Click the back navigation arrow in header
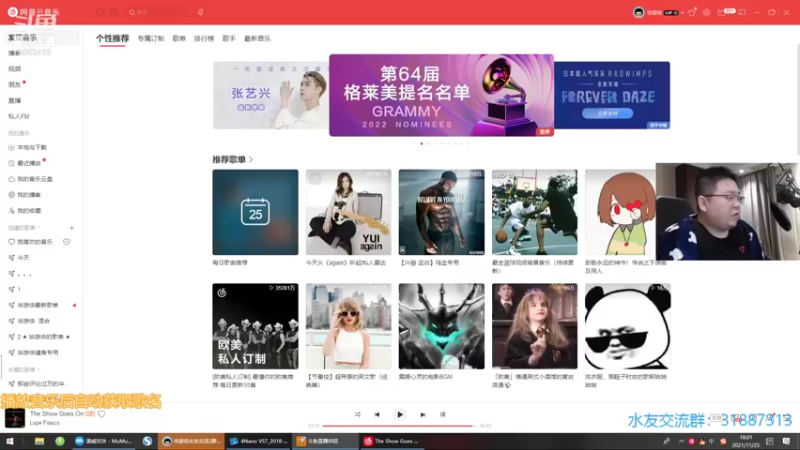The width and height of the screenshot is (800, 450). coord(101,12)
